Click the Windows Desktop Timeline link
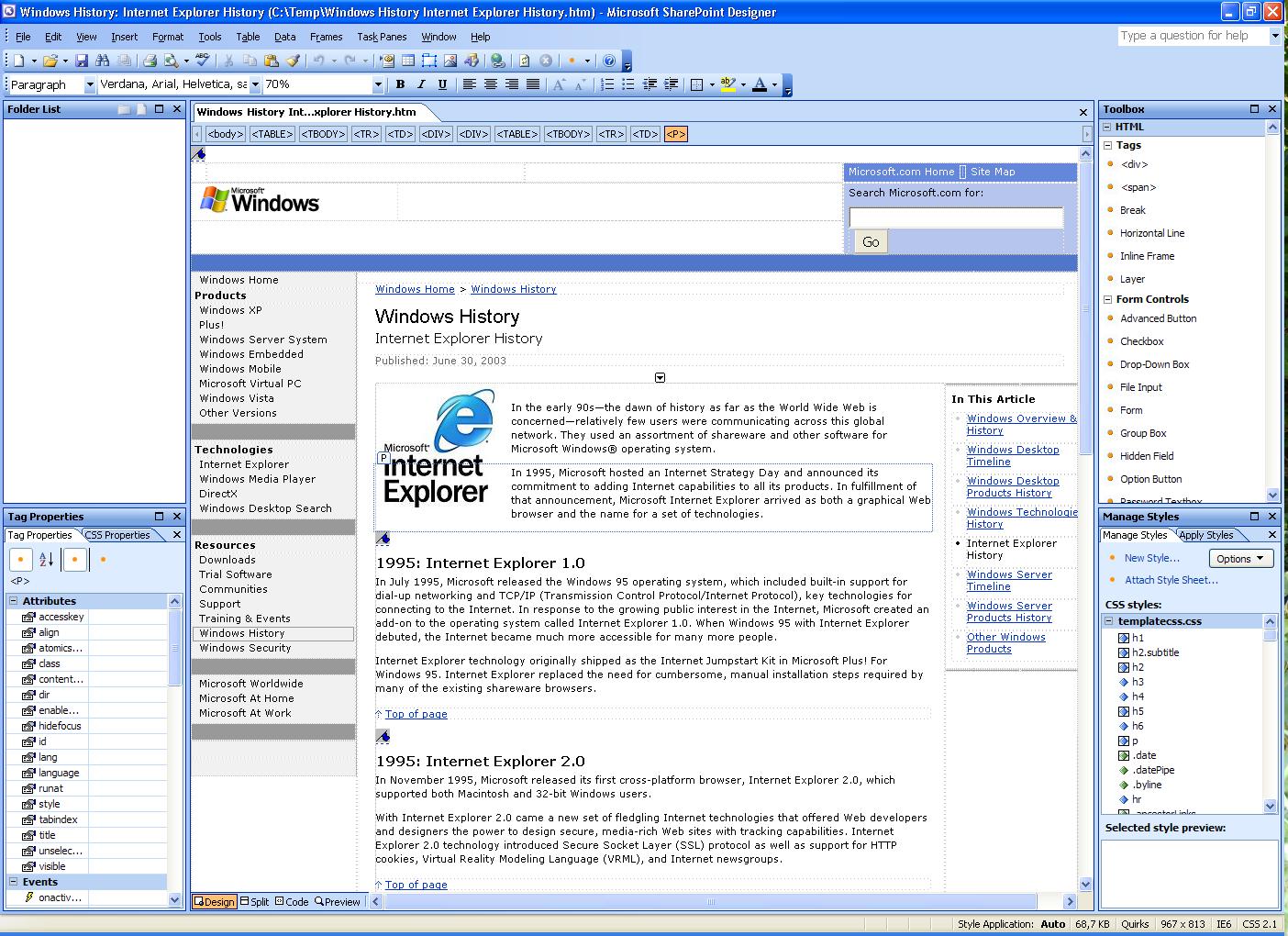 tap(1012, 456)
